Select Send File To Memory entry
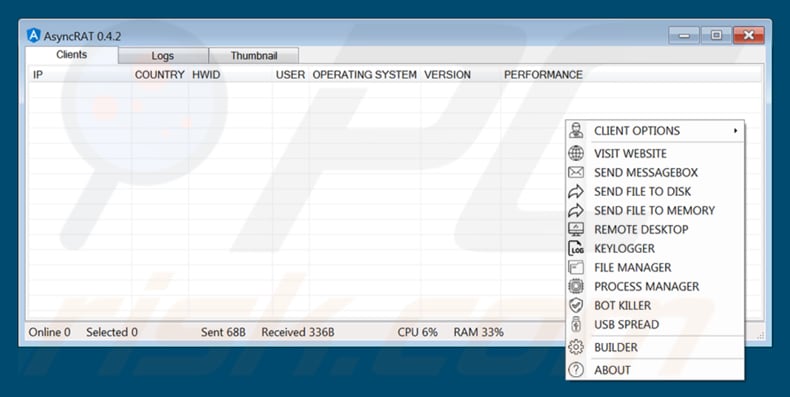 [x=655, y=211]
